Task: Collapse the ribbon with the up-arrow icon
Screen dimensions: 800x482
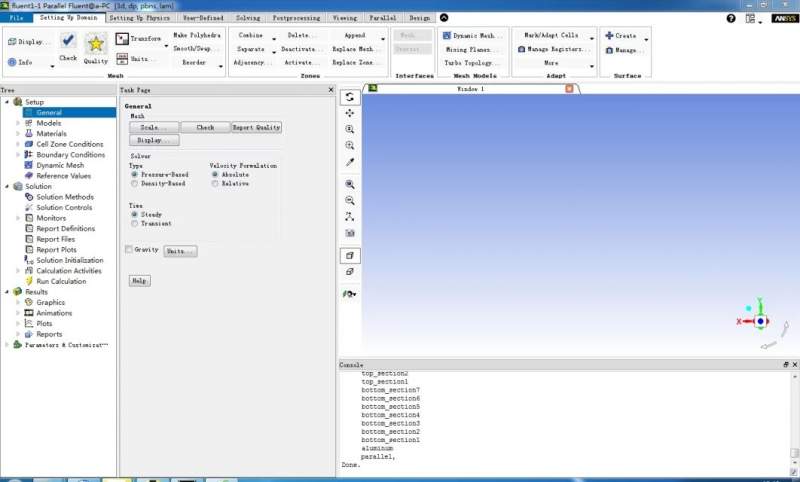Action: click(x=444, y=18)
